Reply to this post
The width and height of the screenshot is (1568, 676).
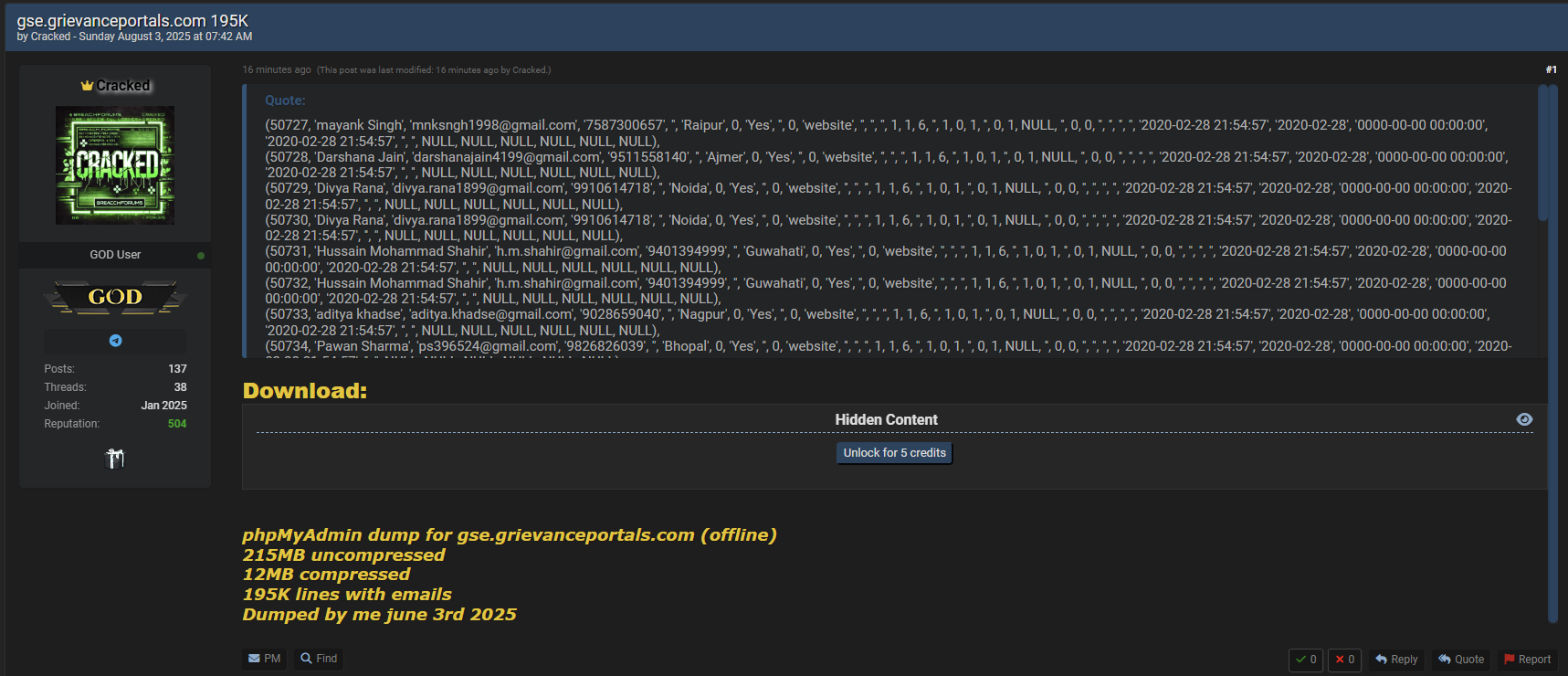(1396, 660)
